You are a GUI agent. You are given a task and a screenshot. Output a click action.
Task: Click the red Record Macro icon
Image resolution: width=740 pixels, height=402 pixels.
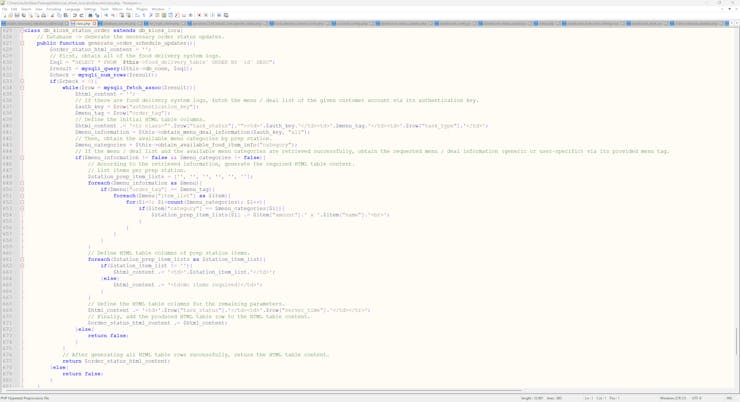point(199,15)
